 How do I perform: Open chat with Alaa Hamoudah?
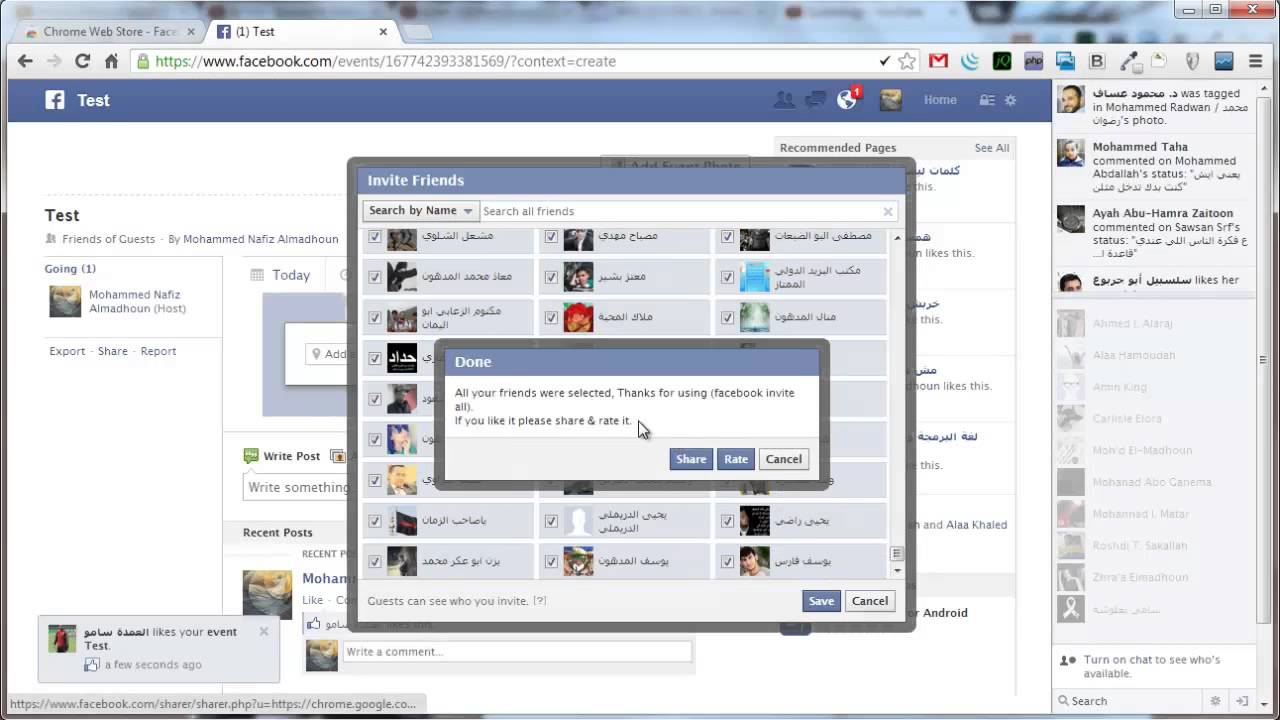click(x=1150, y=355)
